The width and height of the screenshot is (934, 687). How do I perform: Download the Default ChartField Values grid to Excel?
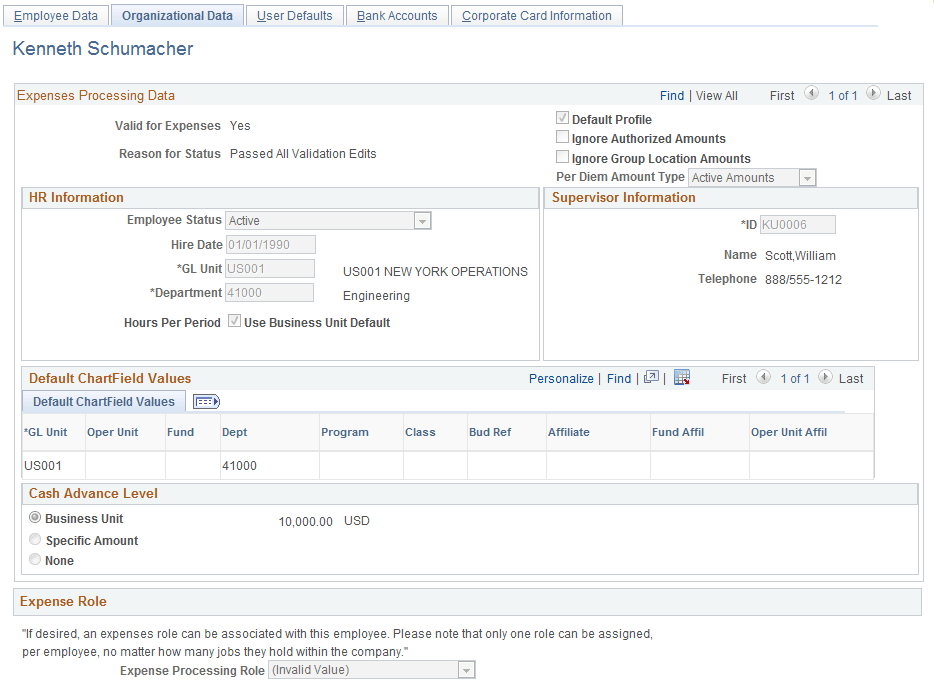(x=682, y=377)
